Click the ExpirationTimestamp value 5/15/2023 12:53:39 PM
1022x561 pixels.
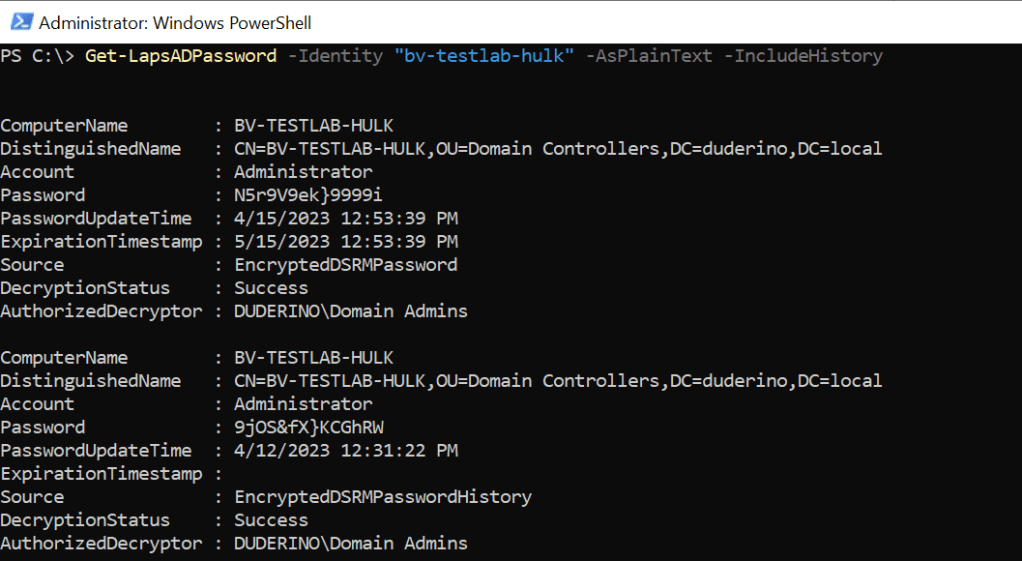coord(345,241)
